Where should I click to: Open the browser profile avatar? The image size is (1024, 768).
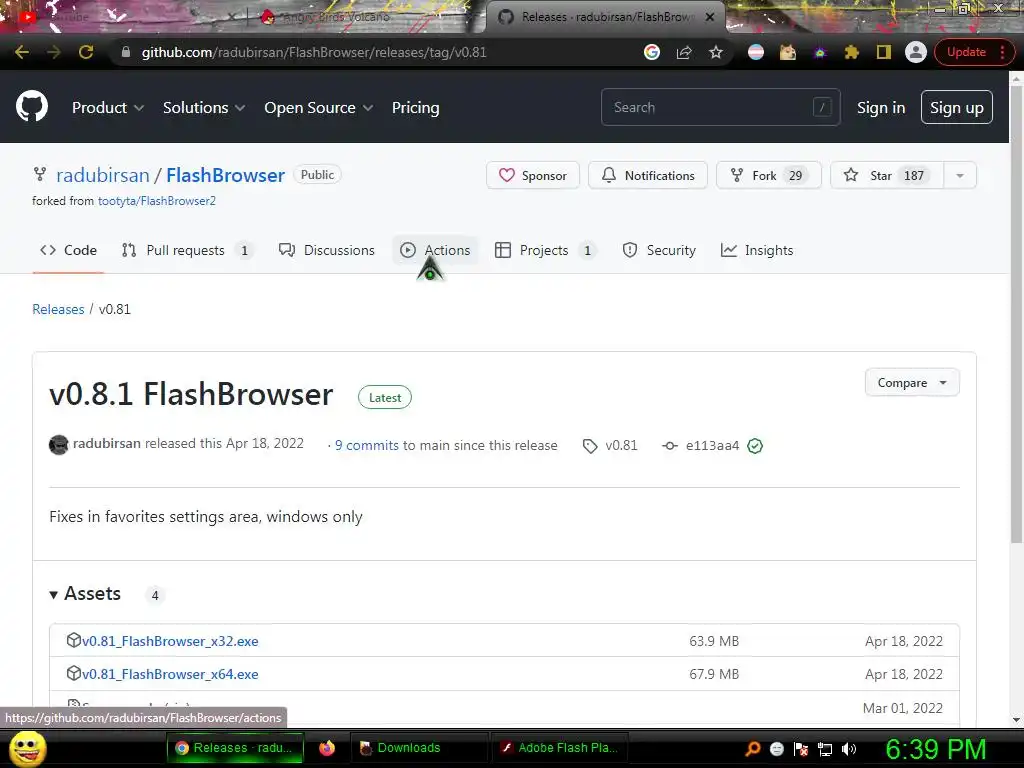click(916, 52)
